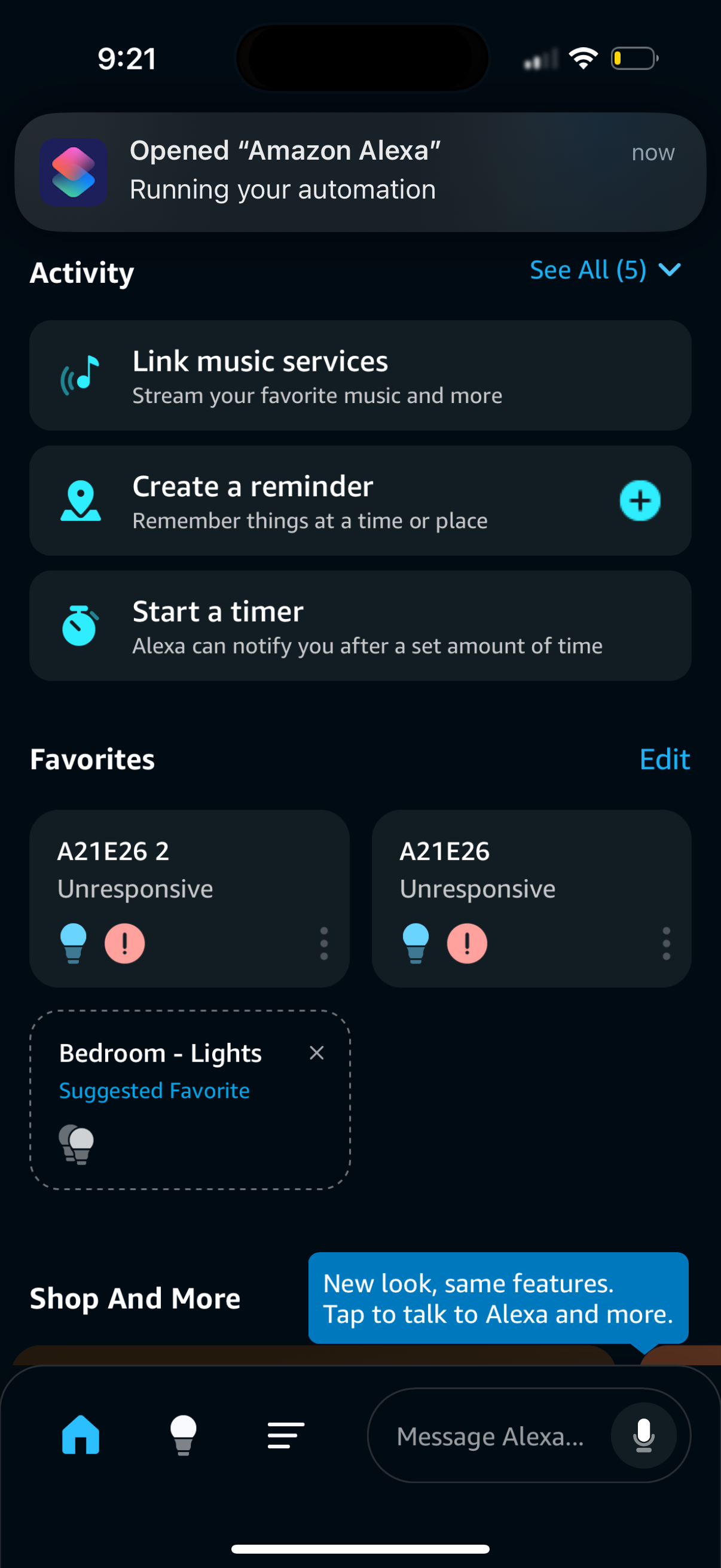This screenshot has width=721, height=1568.
Task: Open the More menu icon in navigation bar
Action: tap(284, 1436)
